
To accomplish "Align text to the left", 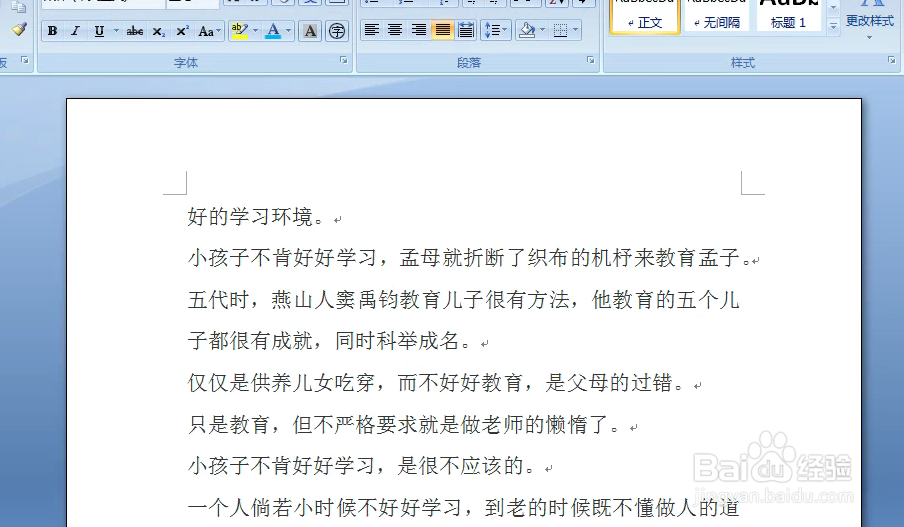I will tap(372, 30).
